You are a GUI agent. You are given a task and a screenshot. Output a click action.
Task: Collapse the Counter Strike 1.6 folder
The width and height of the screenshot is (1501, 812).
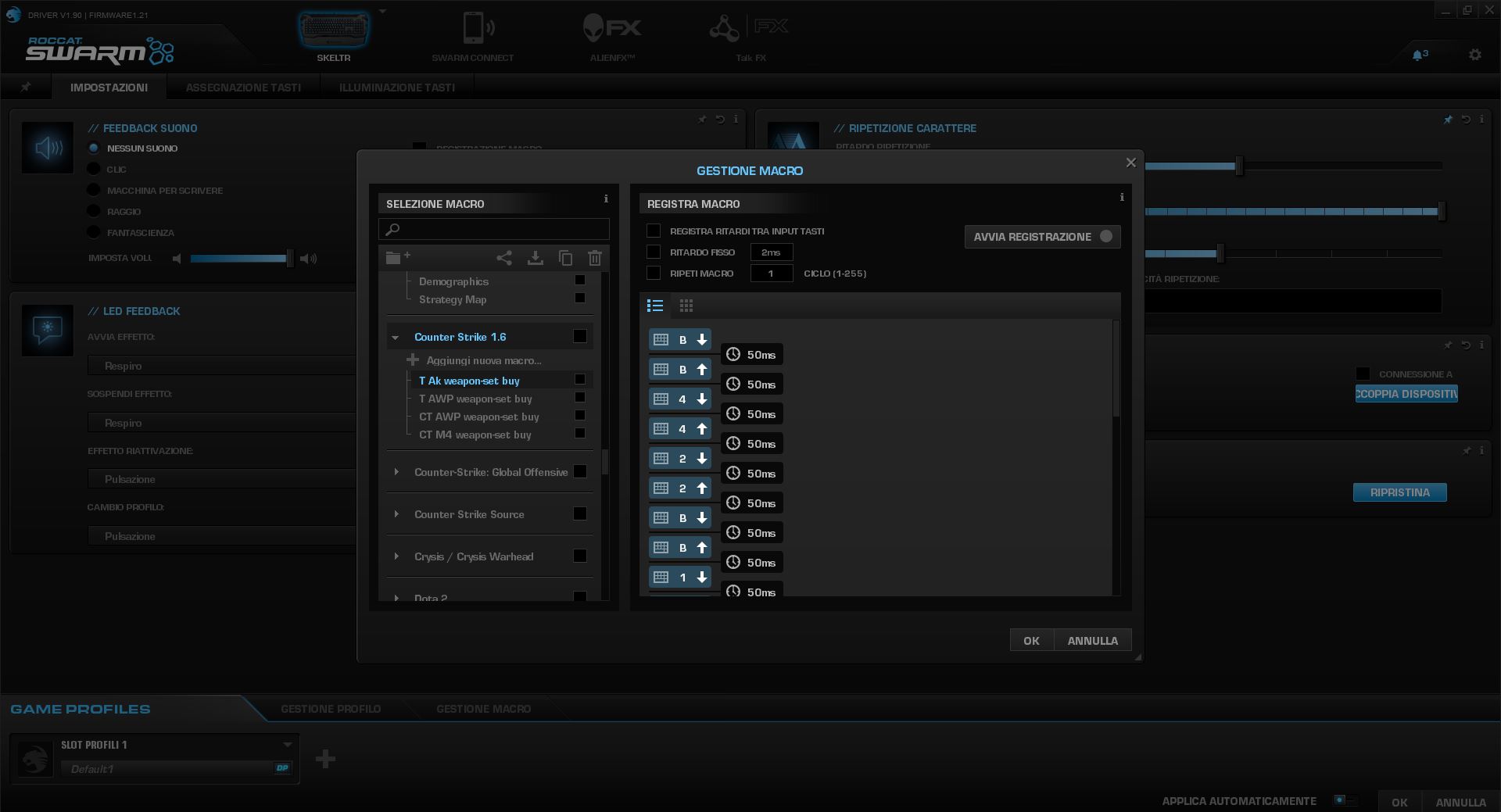[x=396, y=338]
